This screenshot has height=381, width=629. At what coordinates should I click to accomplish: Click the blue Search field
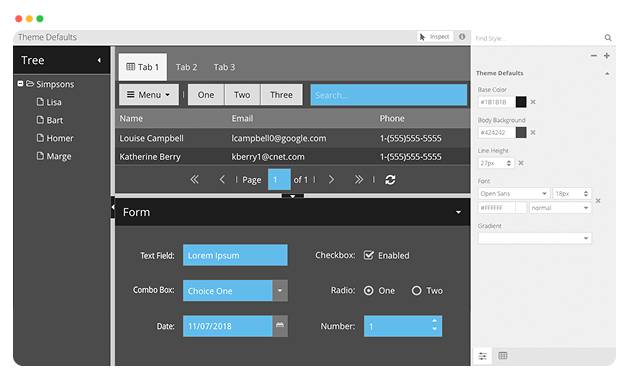coord(389,95)
